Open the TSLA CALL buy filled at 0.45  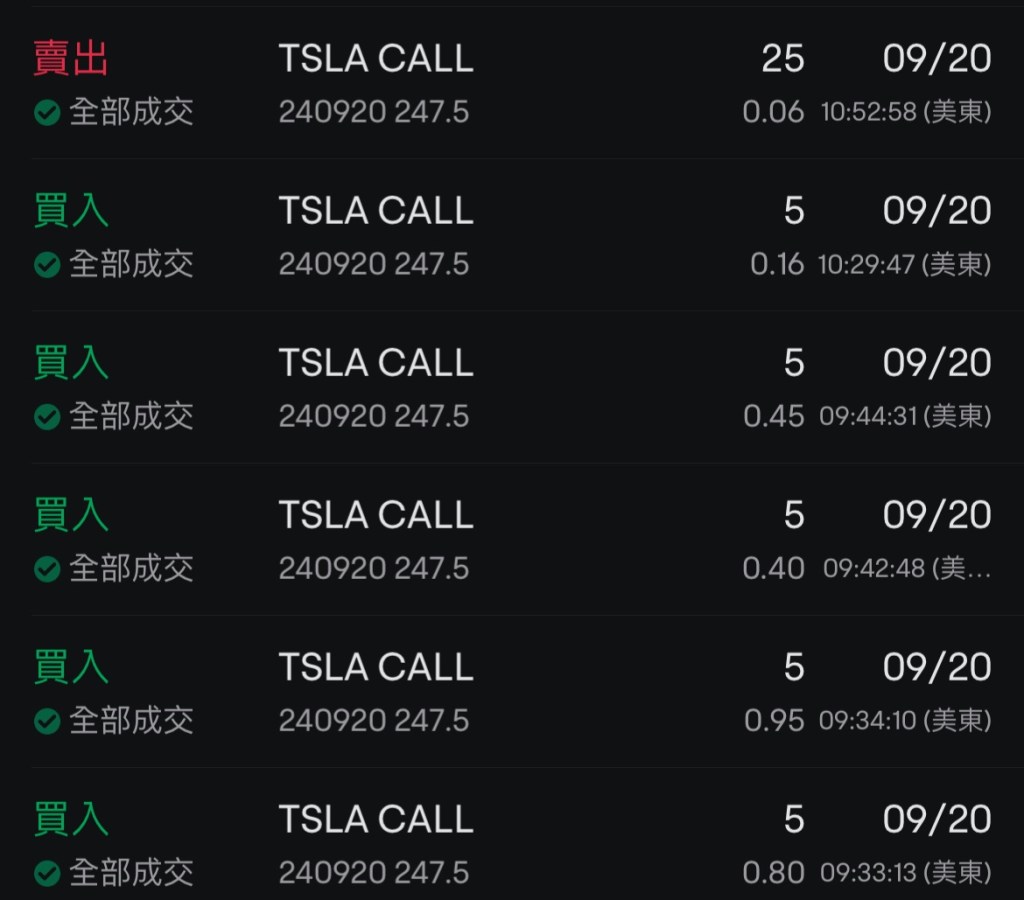[376, 363]
